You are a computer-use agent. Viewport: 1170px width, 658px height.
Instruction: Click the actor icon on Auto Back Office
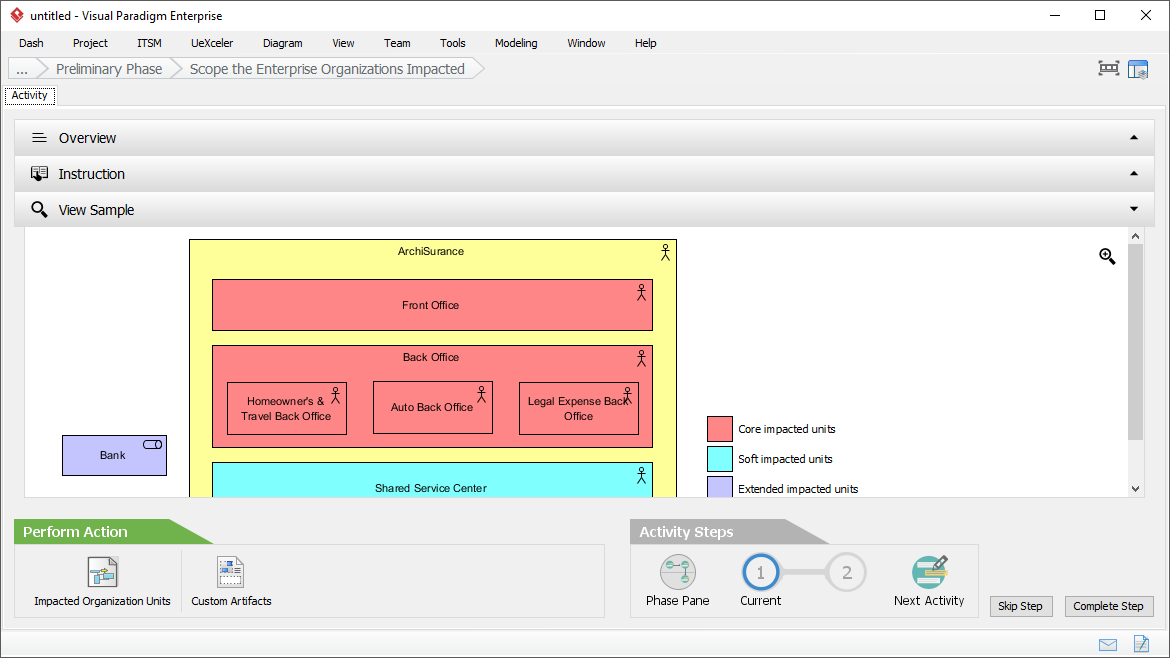(x=481, y=394)
